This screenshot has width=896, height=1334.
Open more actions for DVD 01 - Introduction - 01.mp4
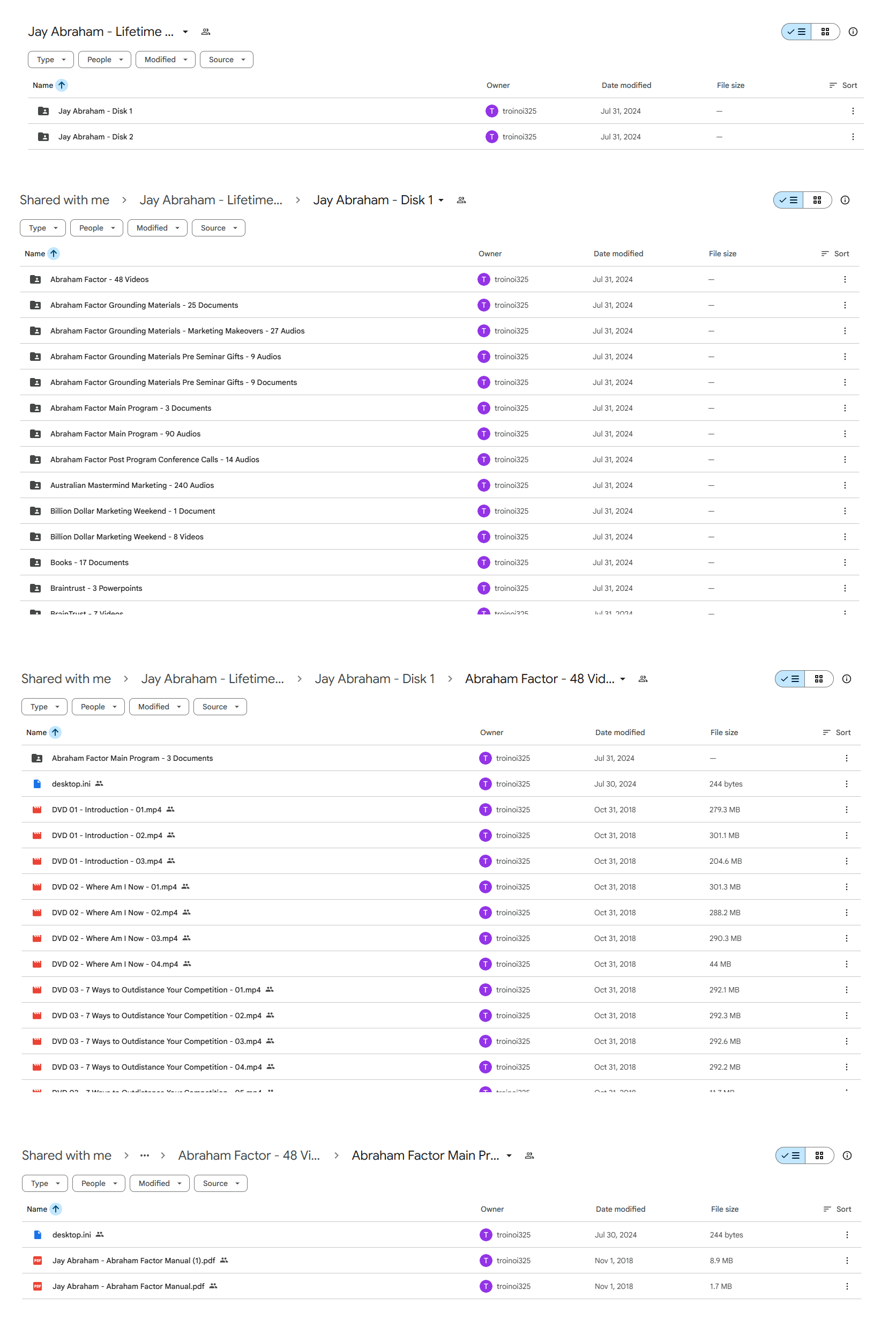(x=846, y=810)
